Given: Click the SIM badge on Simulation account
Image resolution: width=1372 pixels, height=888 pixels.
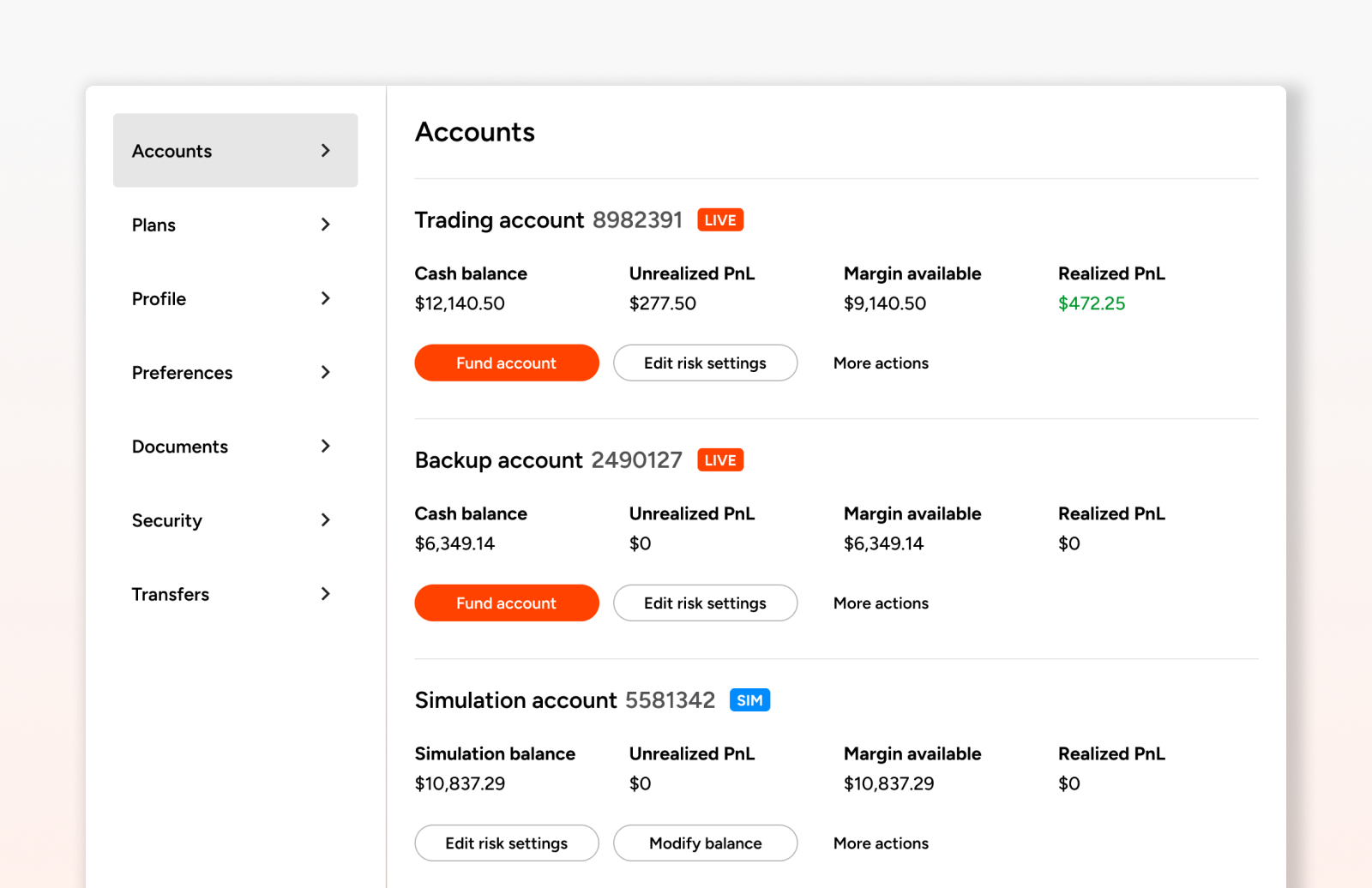Looking at the screenshot, I should point(749,700).
